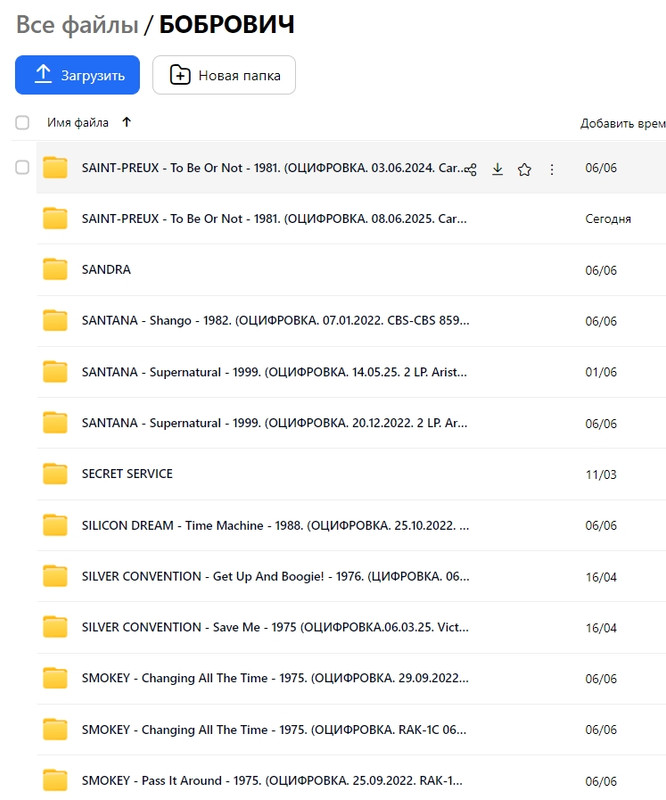Click folder icon of SILICON DREAM row
The image size is (666, 800).
click(55, 525)
